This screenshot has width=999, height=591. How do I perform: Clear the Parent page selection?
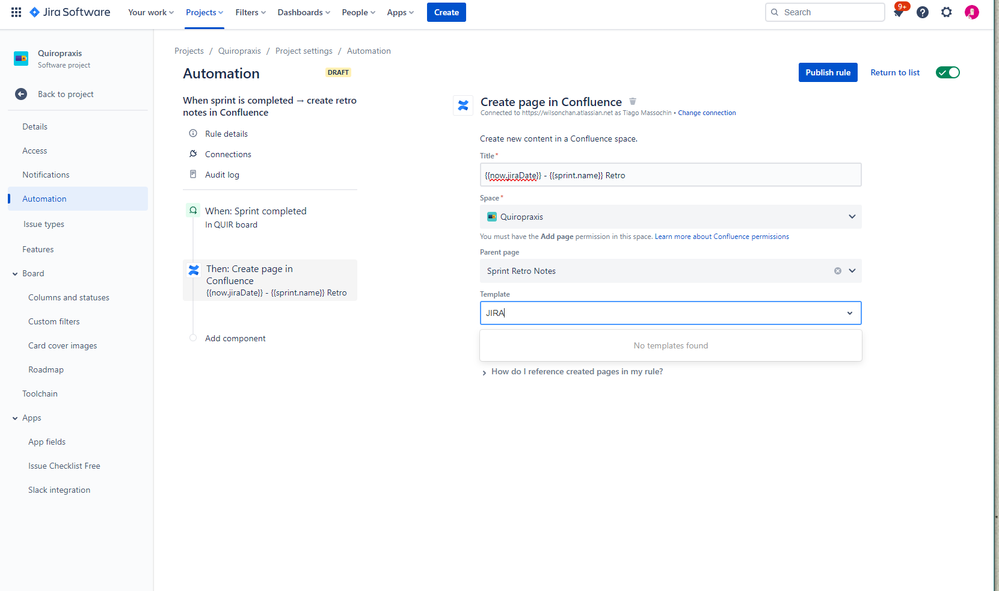coord(837,271)
